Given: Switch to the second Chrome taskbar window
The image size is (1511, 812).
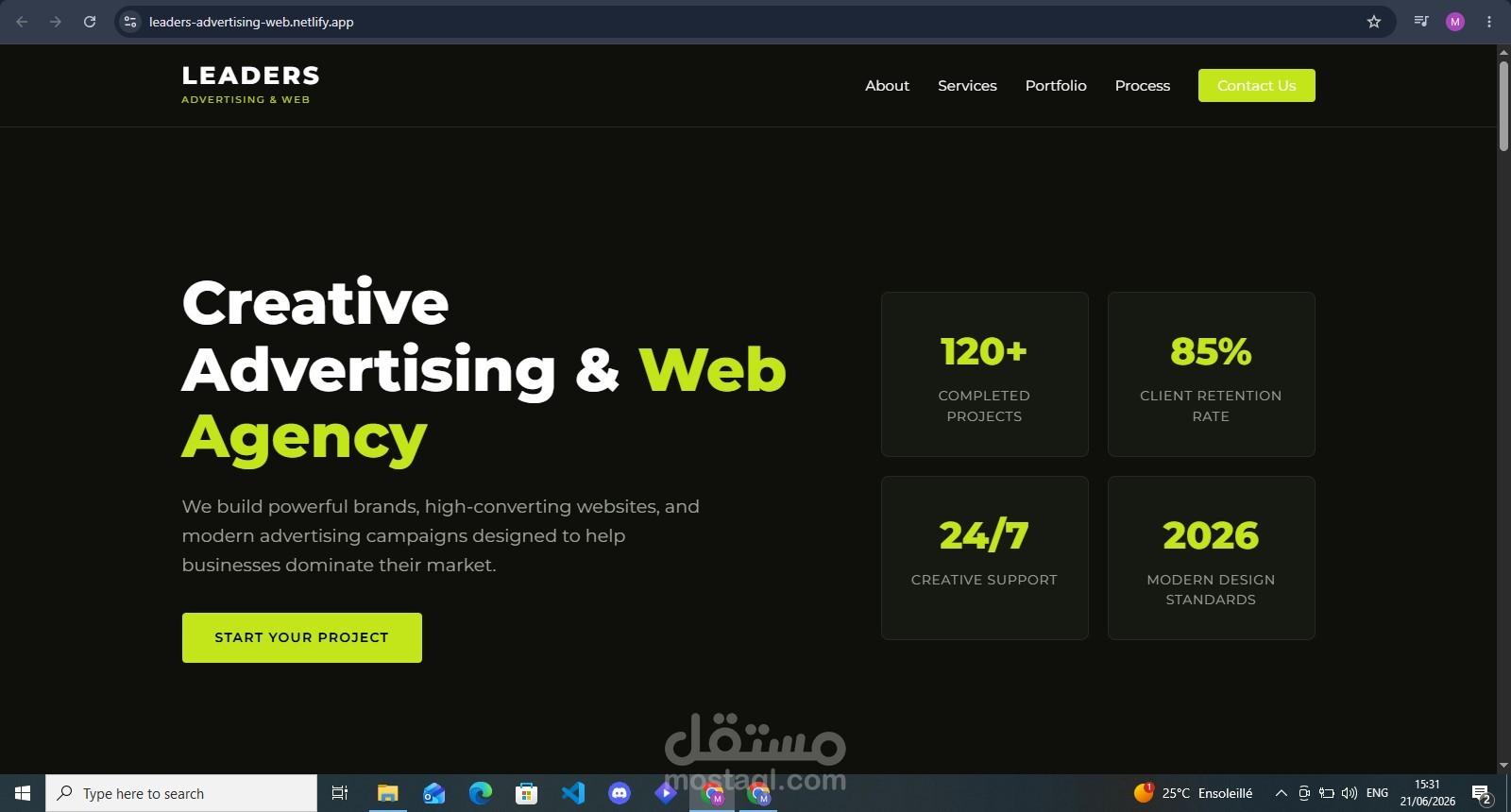Looking at the screenshot, I should pyautogui.click(x=758, y=793).
